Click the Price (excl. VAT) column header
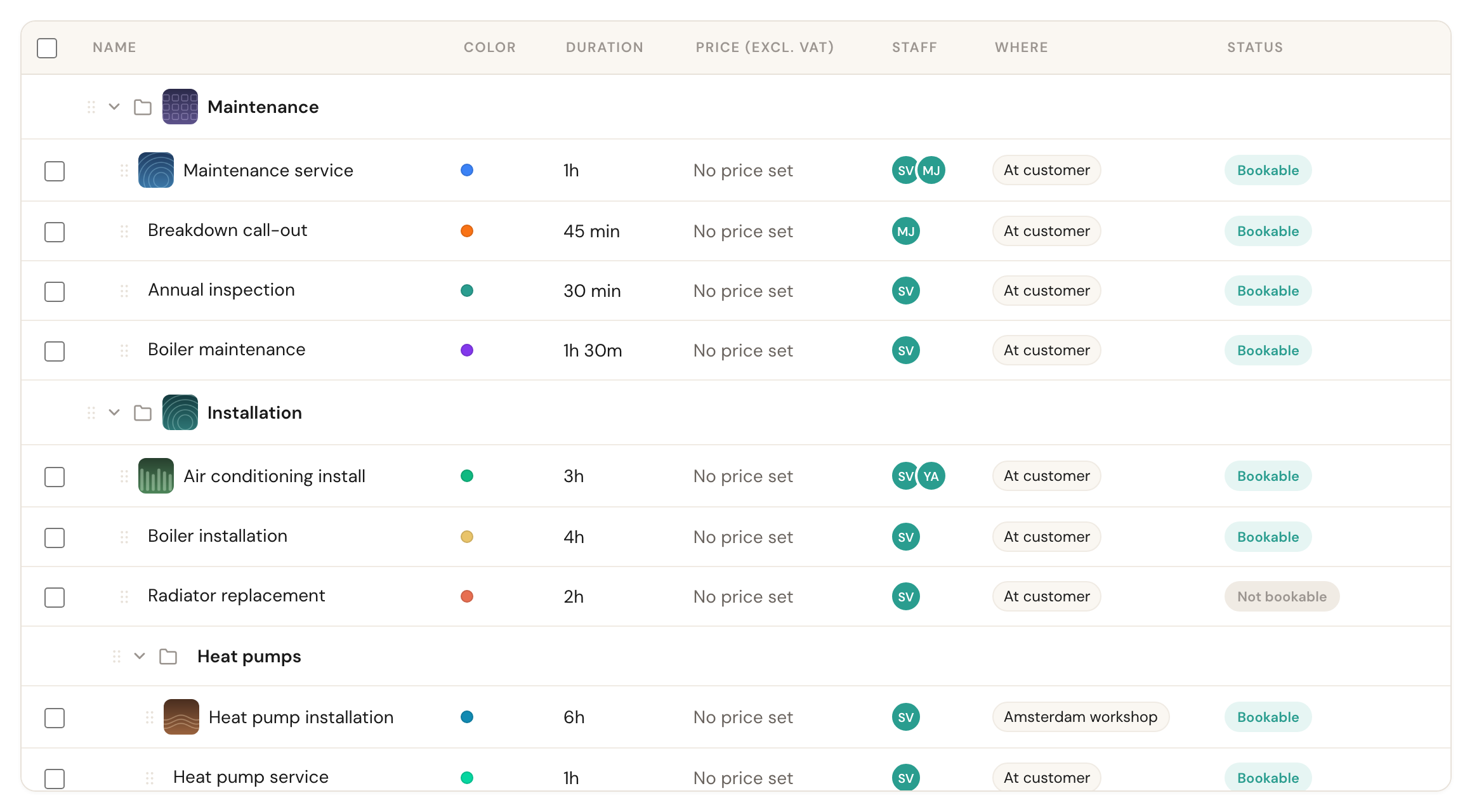The image size is (1472, 812). coord(765,48)
